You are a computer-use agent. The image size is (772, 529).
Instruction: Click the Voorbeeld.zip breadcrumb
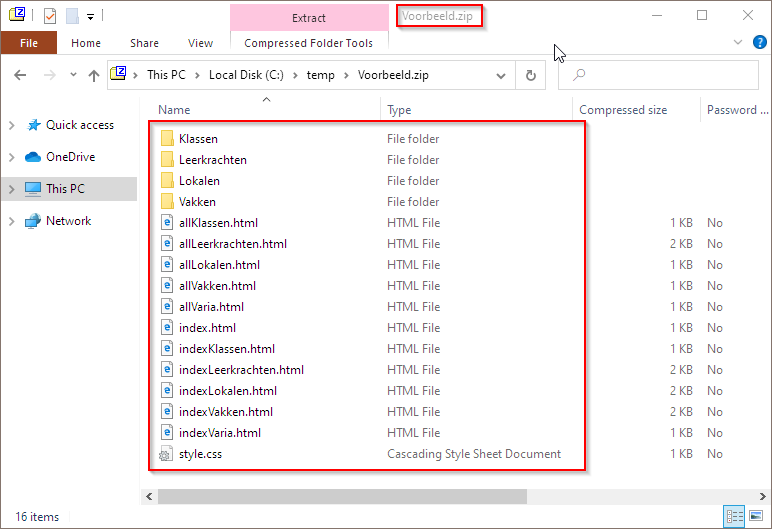click(x=393, y=75)
